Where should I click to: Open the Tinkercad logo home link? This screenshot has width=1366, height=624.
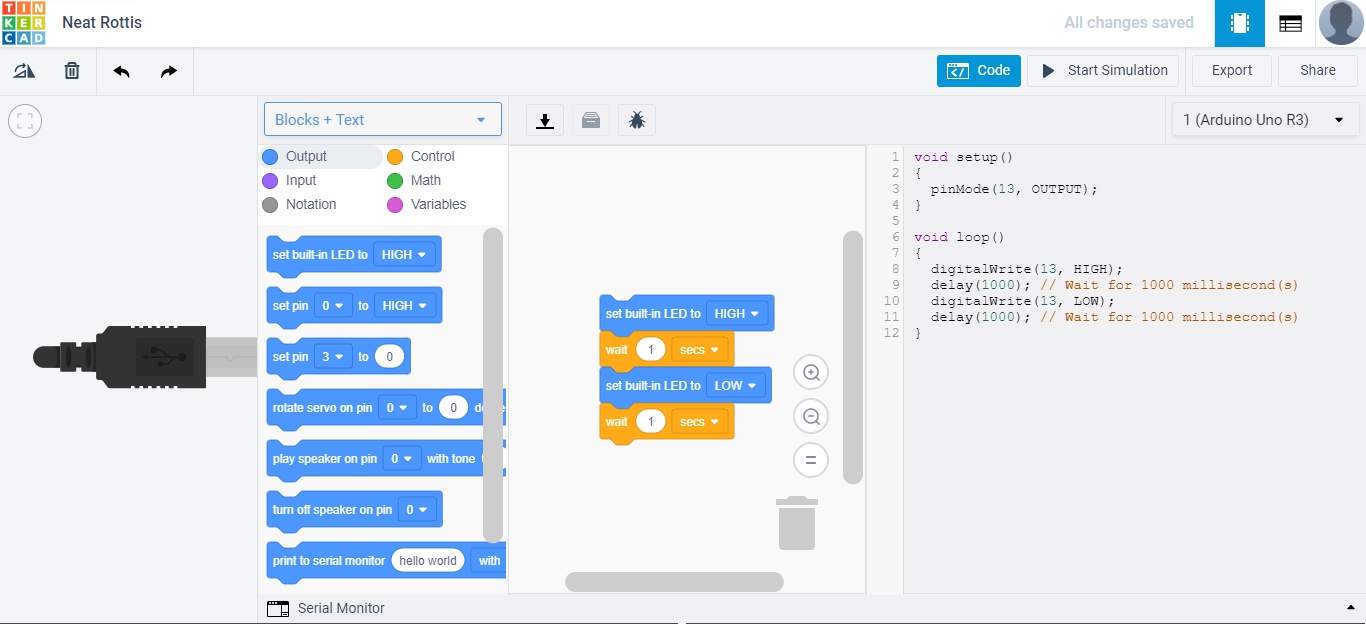coord(23,23)
